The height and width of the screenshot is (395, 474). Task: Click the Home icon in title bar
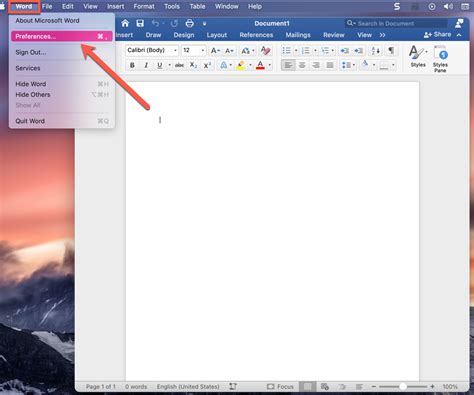(x=125, y=23)
